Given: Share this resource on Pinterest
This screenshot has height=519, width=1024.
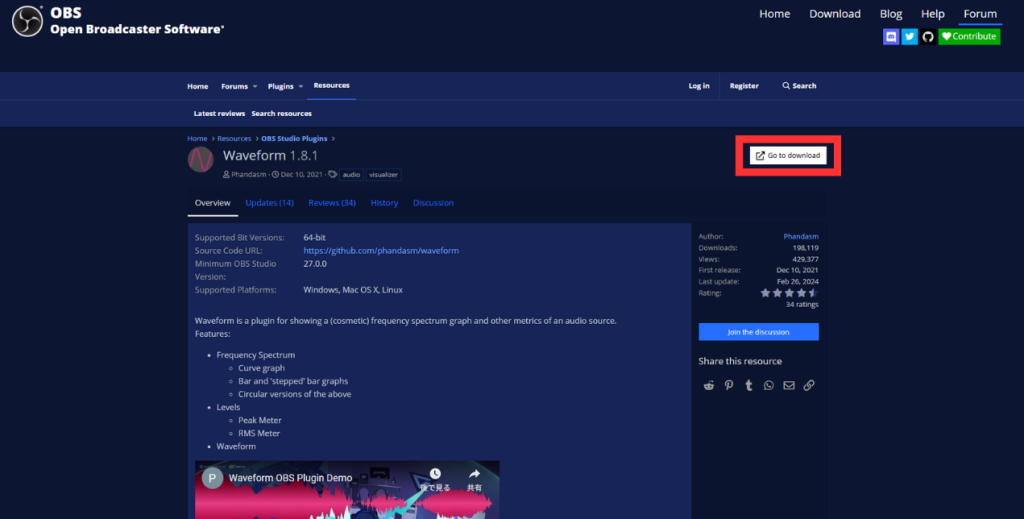Looking at the screenshot, I should (729, 385).
